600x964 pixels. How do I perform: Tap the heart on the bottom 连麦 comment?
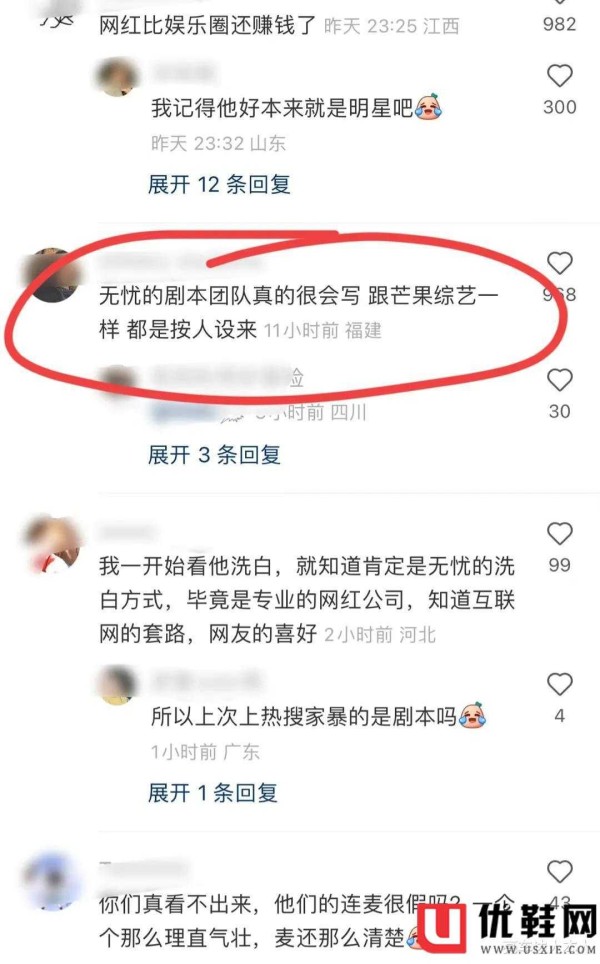pos(559,872)
